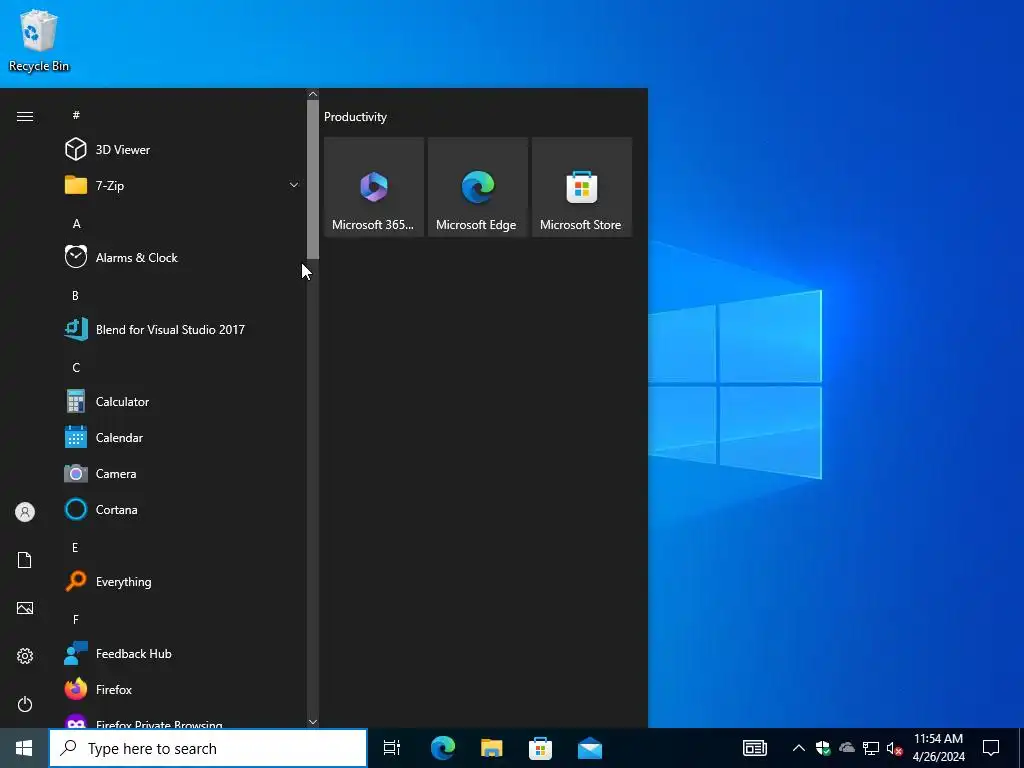Click the letter C section header
The height and width of the screenshot is (768, 1024).
[x=76, y=367]
